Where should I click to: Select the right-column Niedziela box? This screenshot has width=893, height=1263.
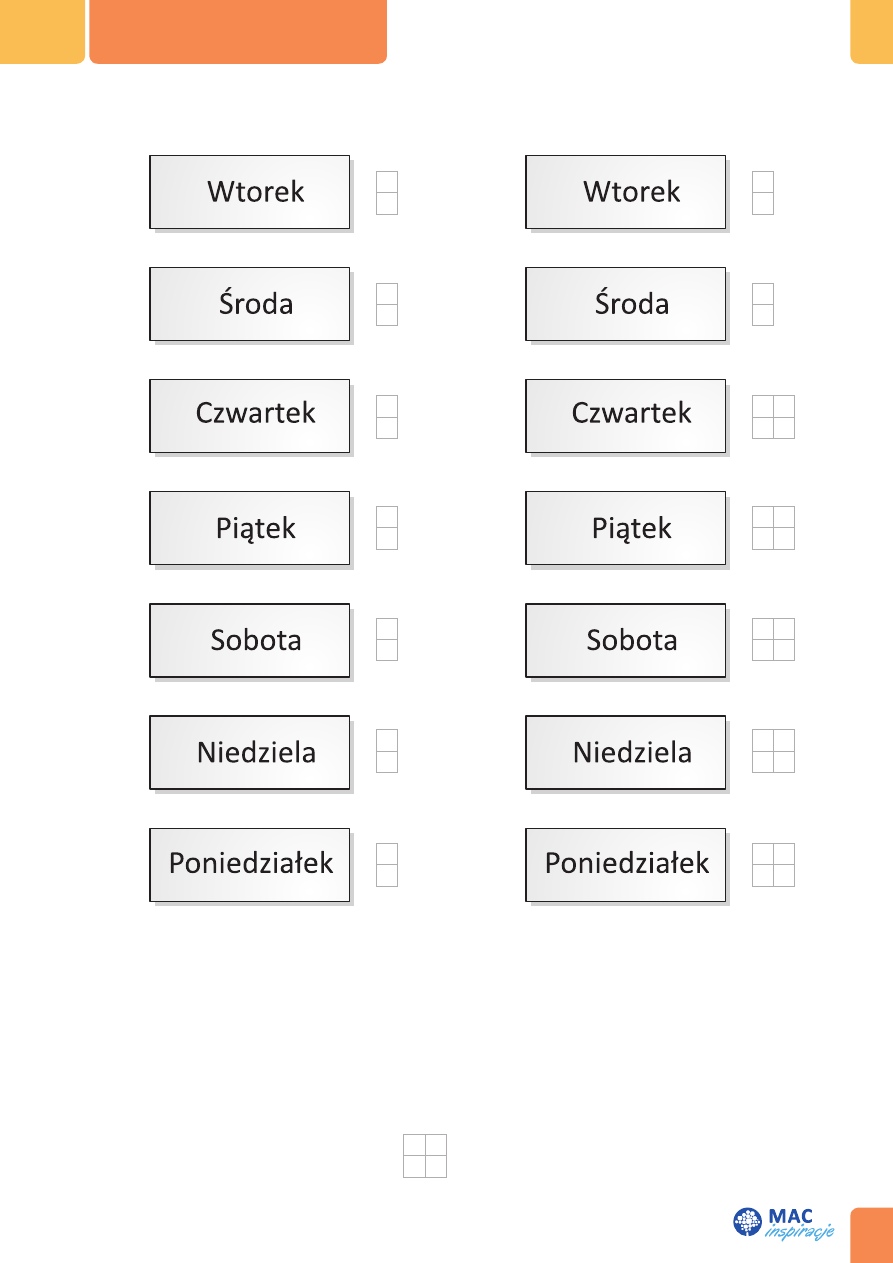pos(626,752)
